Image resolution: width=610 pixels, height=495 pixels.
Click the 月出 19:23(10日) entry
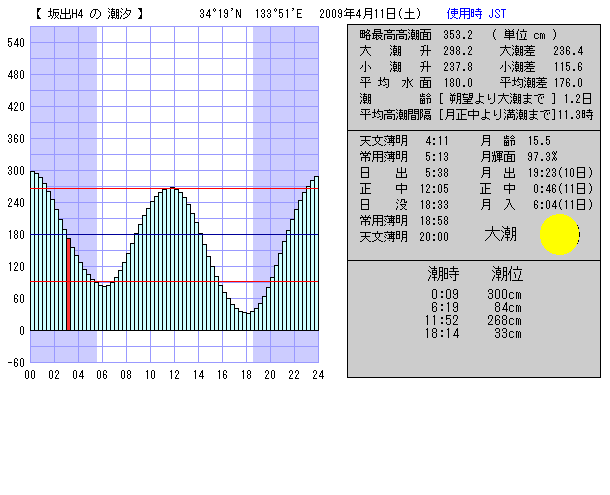tap(536, 172)
